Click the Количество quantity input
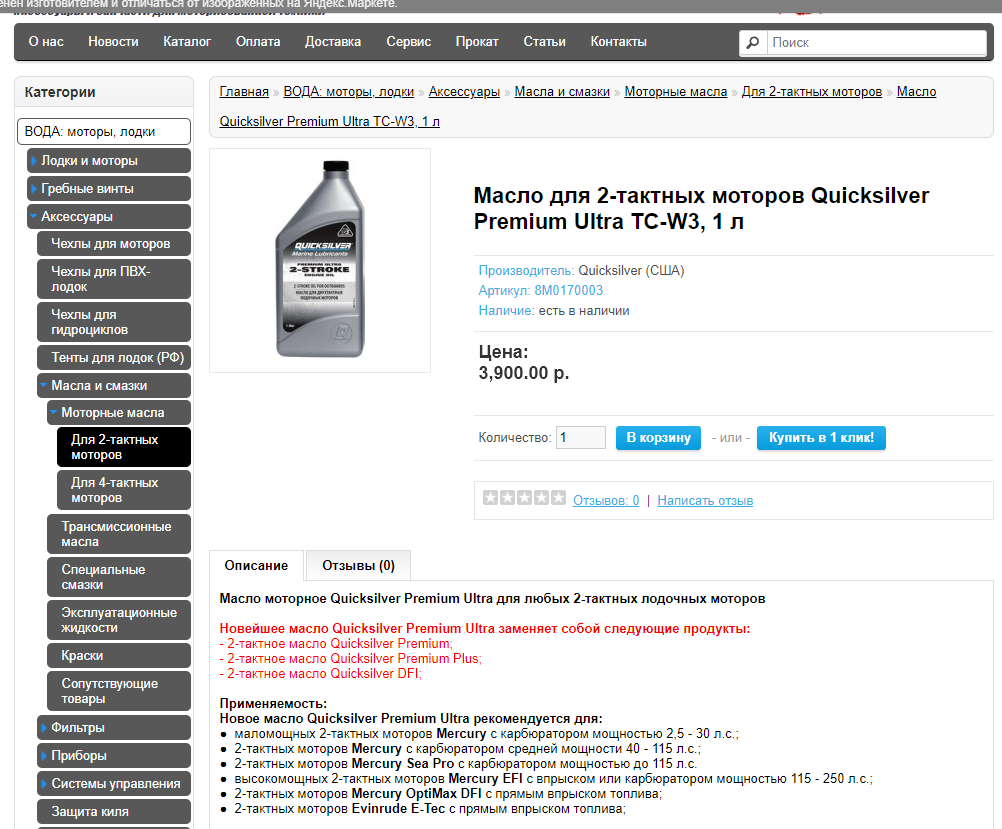Viewport: 1002px width, 829px height. click(x=581, y=438)
